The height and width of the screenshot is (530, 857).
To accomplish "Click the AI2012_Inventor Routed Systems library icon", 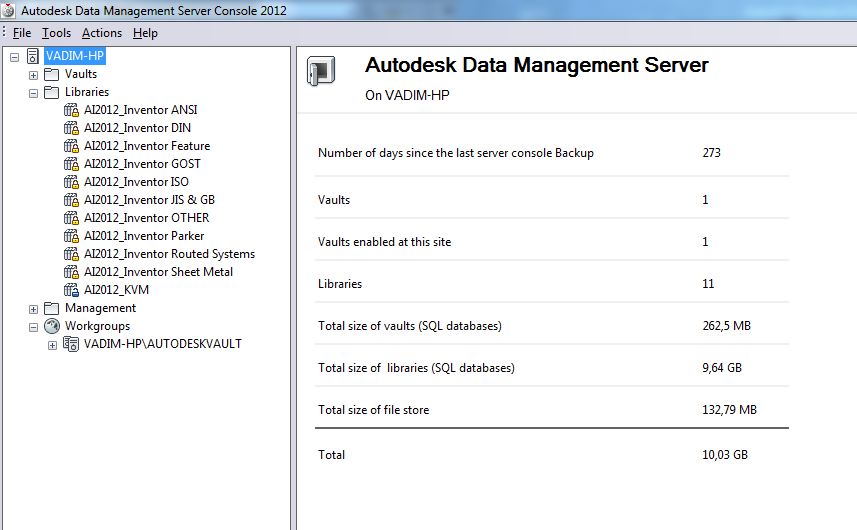I will [x=71, y=254].
